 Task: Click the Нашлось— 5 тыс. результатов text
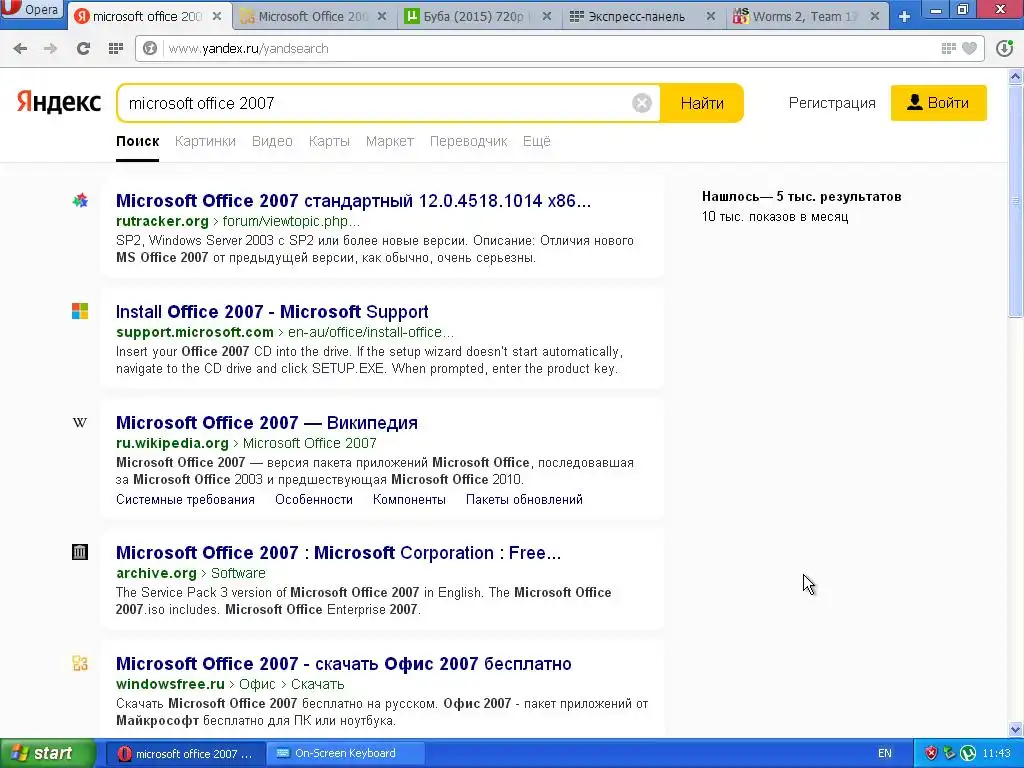[x=801, y=197]
